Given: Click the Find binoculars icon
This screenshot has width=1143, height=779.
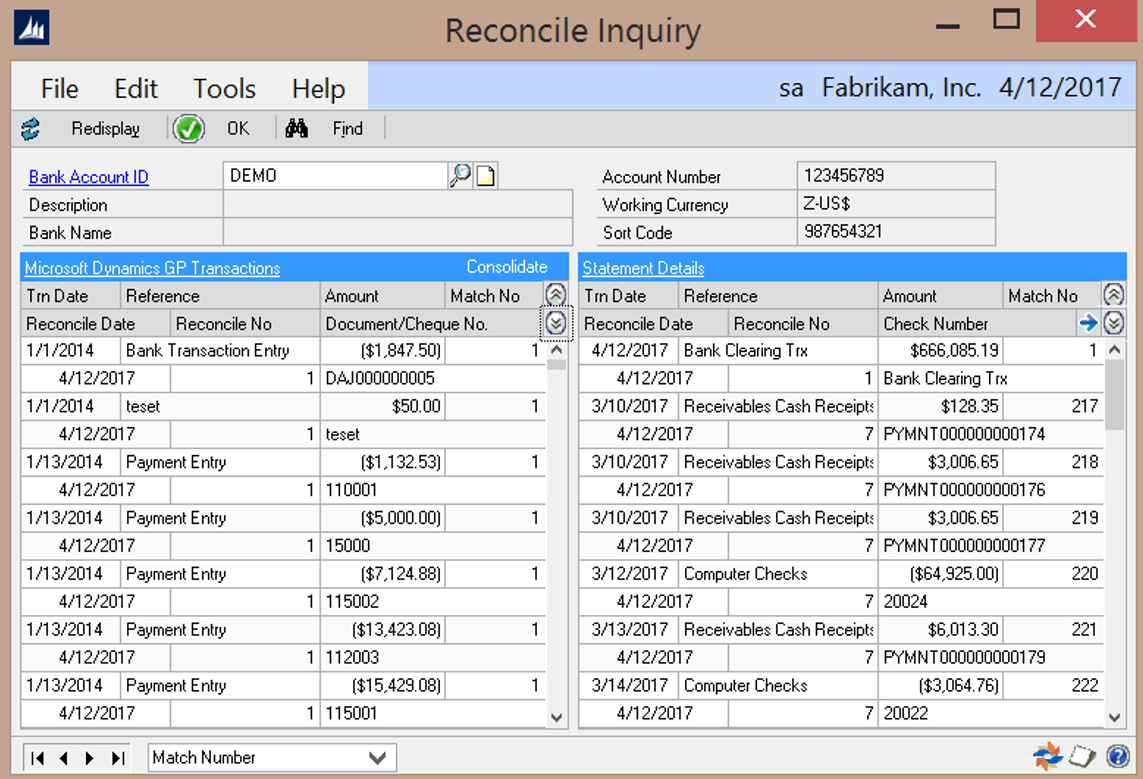Looking at the screenshot, I should (x=296, y=129).
